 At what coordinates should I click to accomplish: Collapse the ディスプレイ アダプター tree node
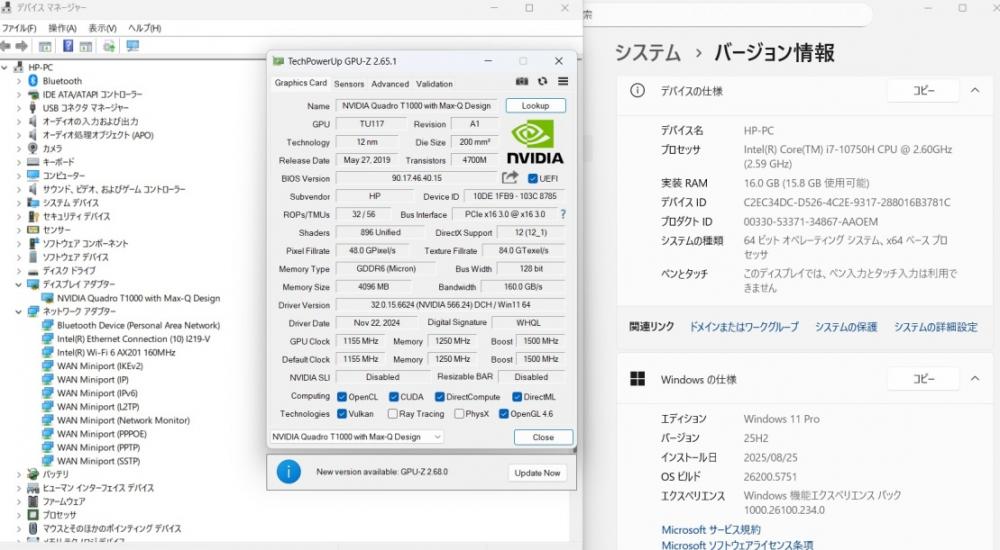(x=18, y=285)
